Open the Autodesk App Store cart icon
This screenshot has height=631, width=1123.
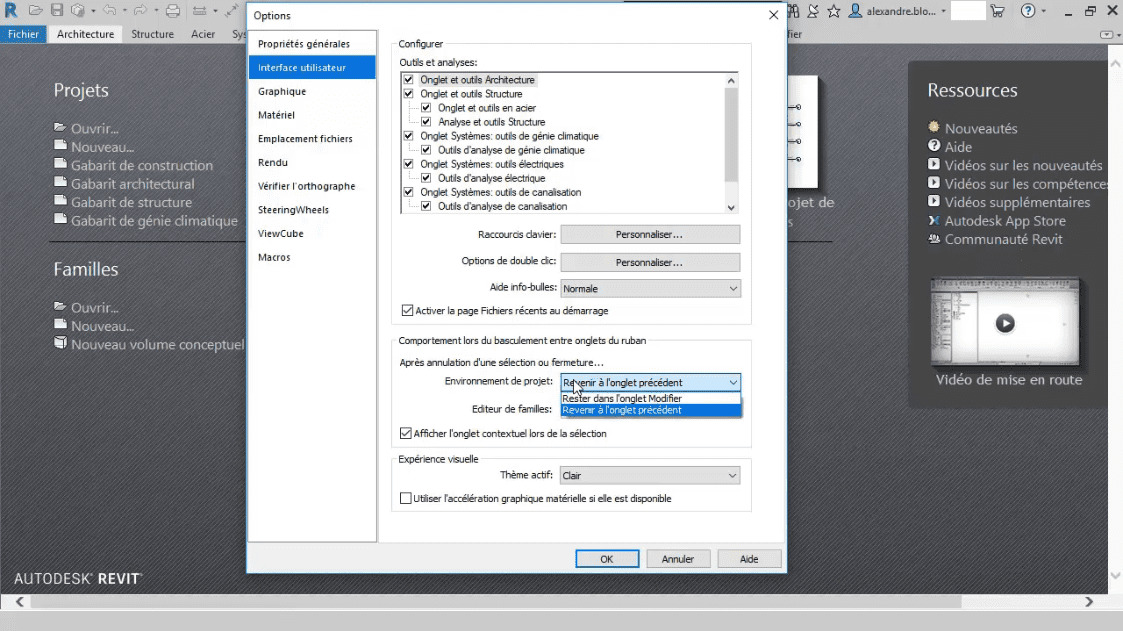tap(997, 11)
